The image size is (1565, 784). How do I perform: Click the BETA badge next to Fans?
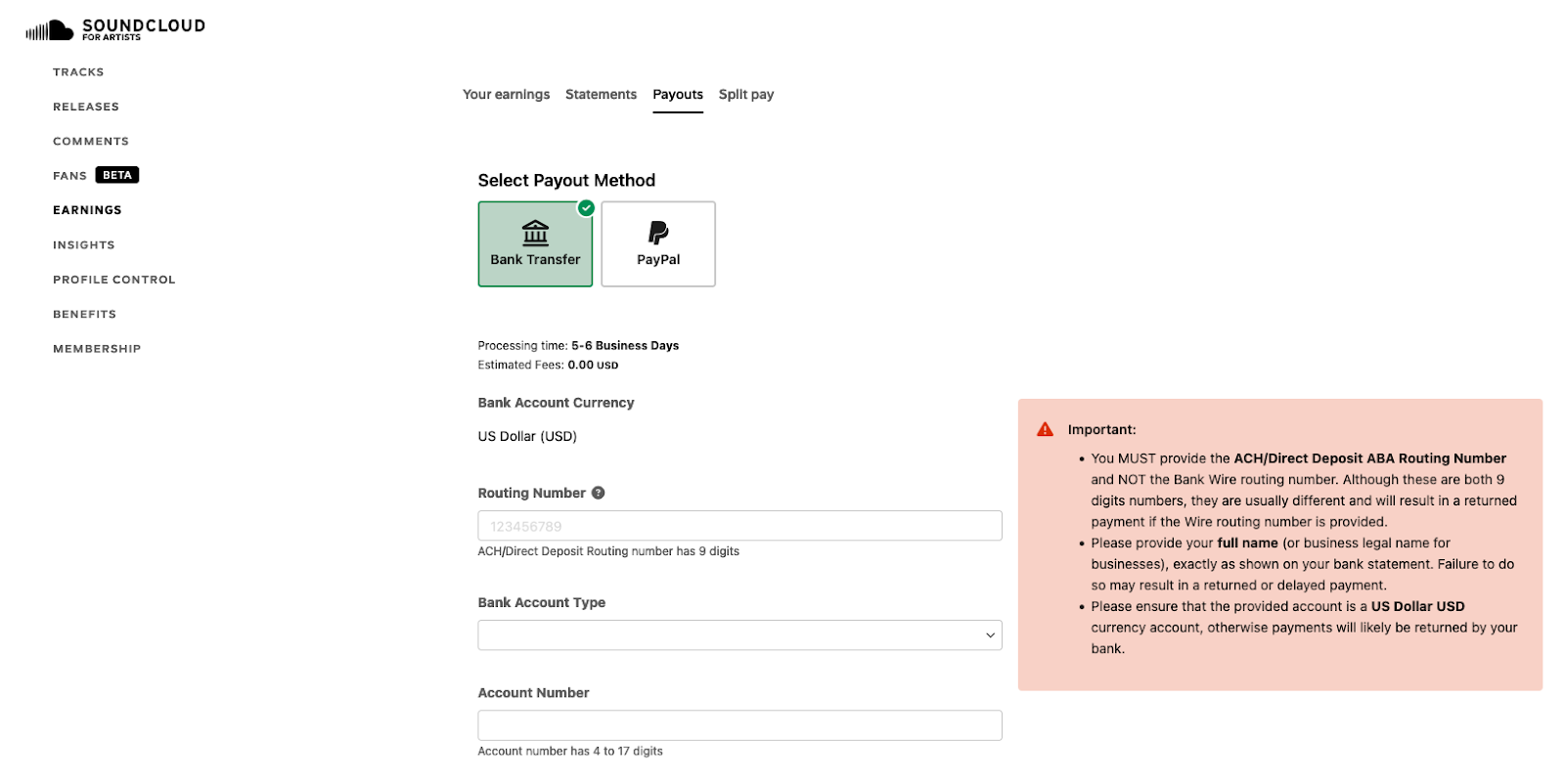coord(117,175)
